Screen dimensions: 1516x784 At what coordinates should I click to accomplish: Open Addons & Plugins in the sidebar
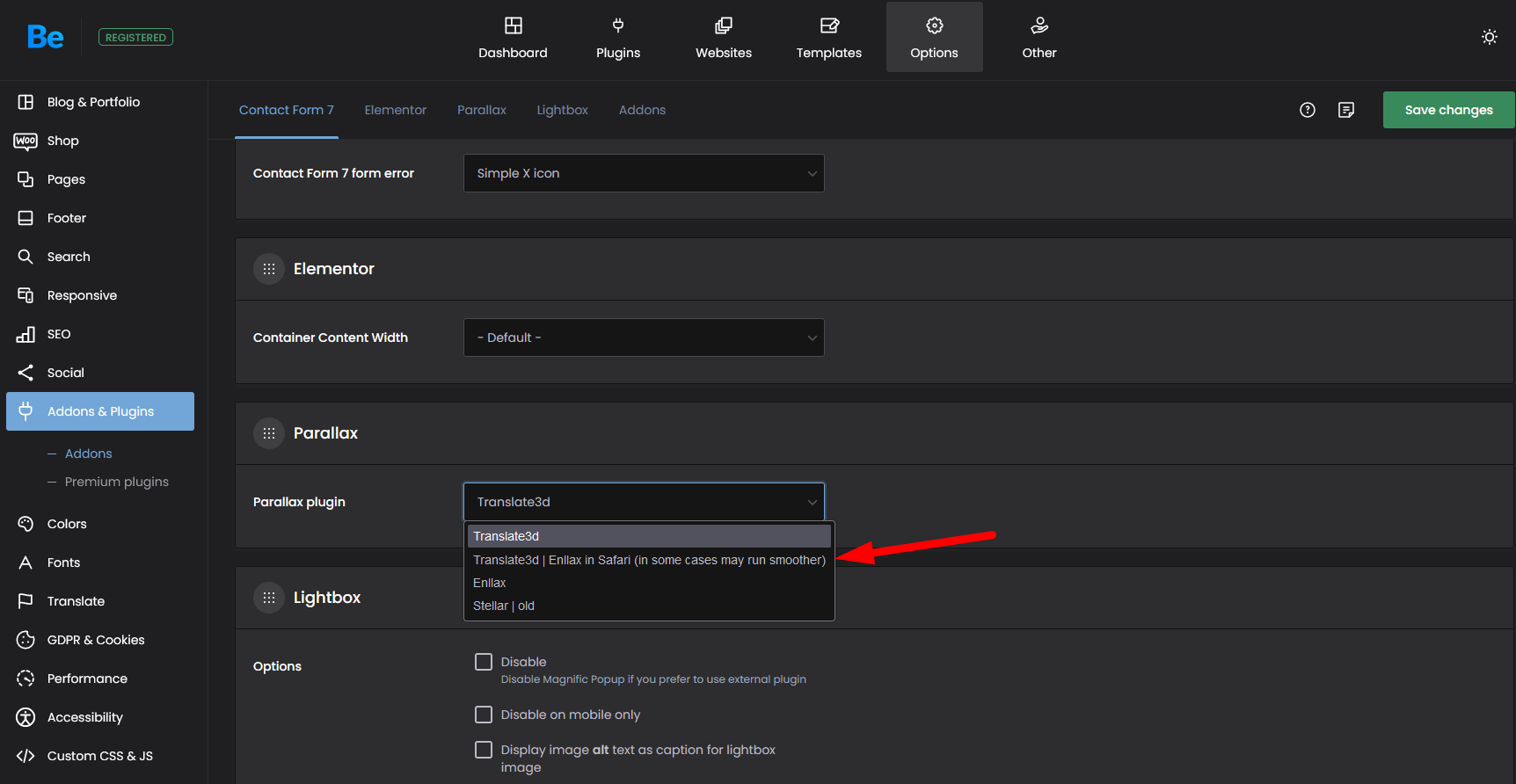click(100, 411)
